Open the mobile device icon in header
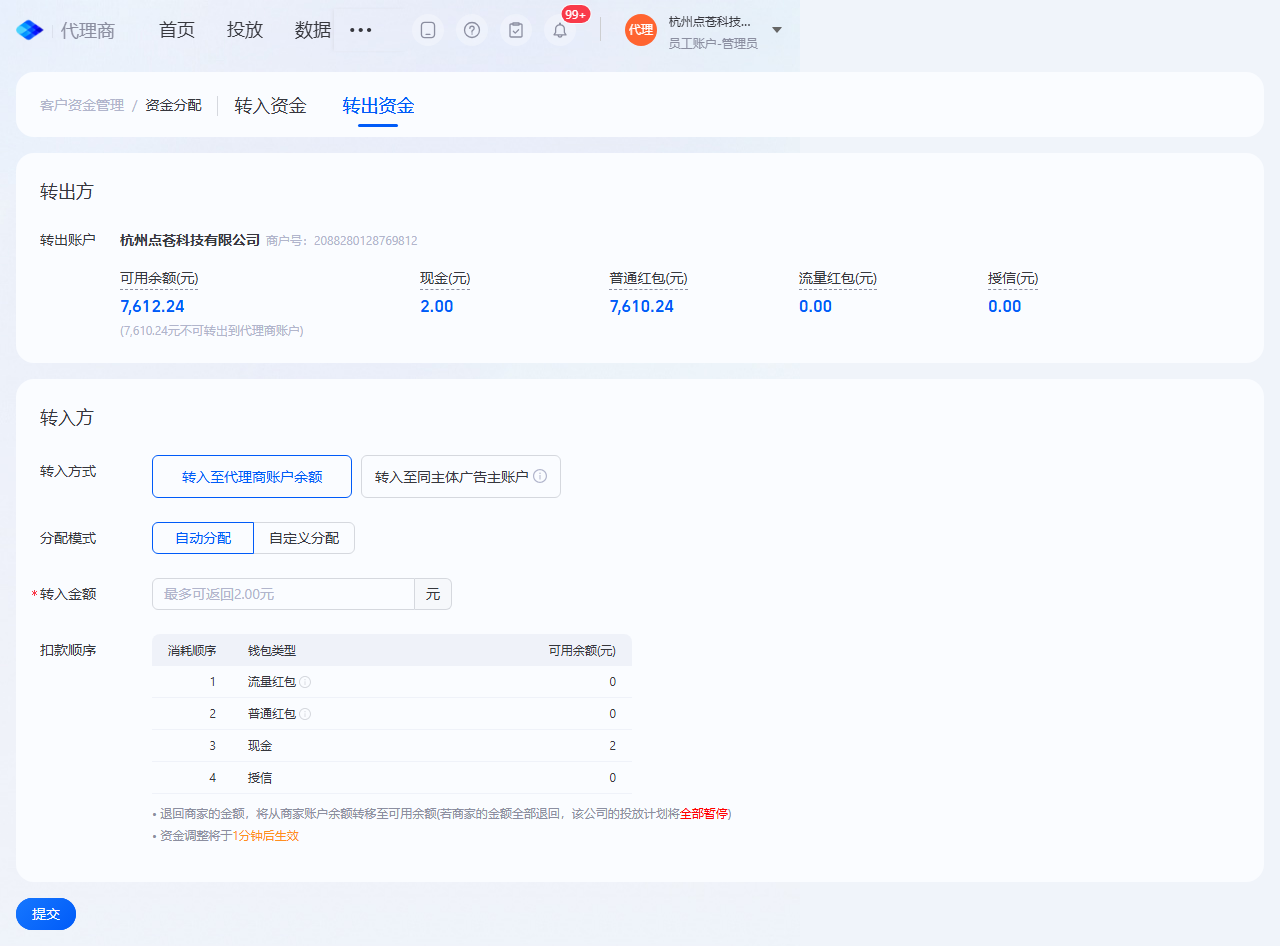The width and height of the screenshot is (1280, 946). [428, 30]
